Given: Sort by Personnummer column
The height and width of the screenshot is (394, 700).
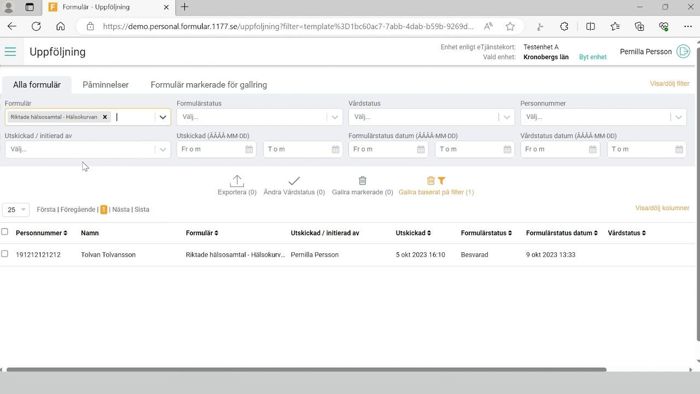Looking at the screenshot, I should point(41,233).
